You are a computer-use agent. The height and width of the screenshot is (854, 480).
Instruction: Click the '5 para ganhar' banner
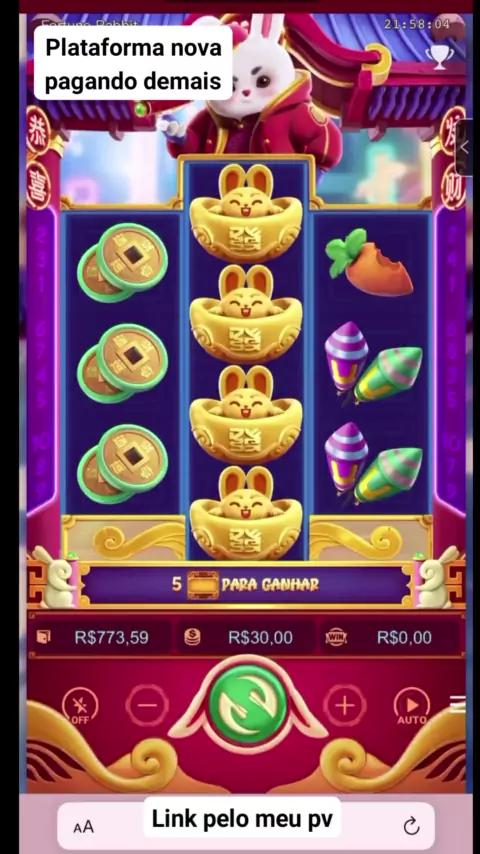[x=245, y=584]
